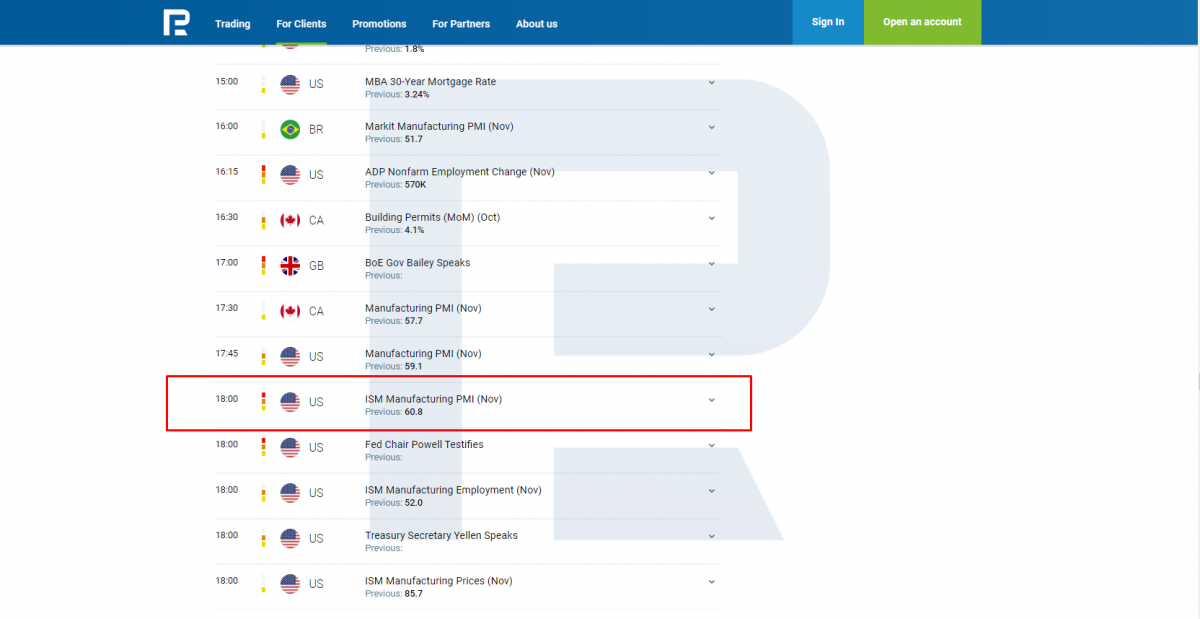Image resolution: width=1200 pixels, height=619 pixels.
Task: Expand the BoE Gov Bailey Speaks entry
Action: [x=712, y=264]
